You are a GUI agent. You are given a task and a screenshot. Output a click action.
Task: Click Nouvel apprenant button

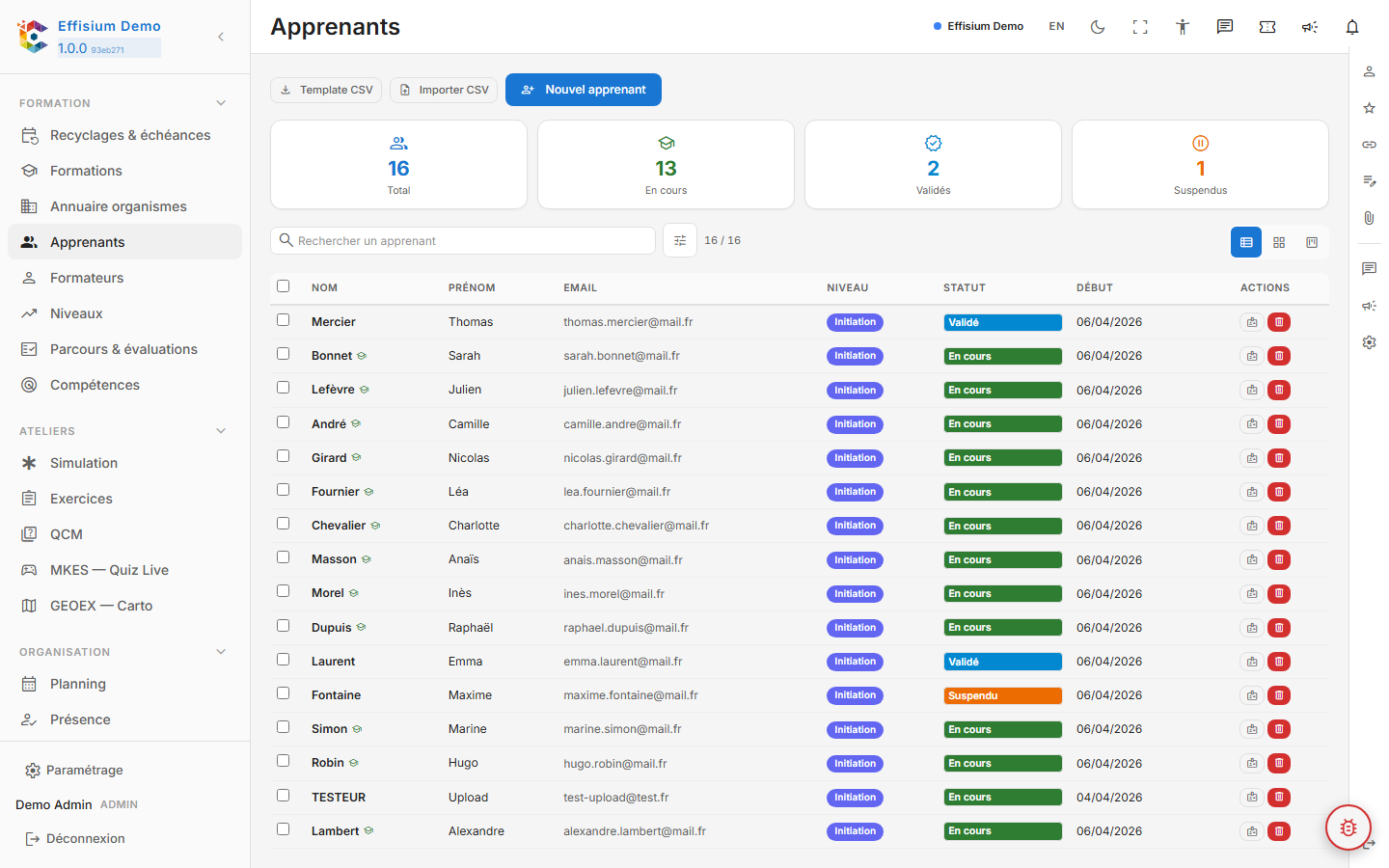(x=584, y=90)
